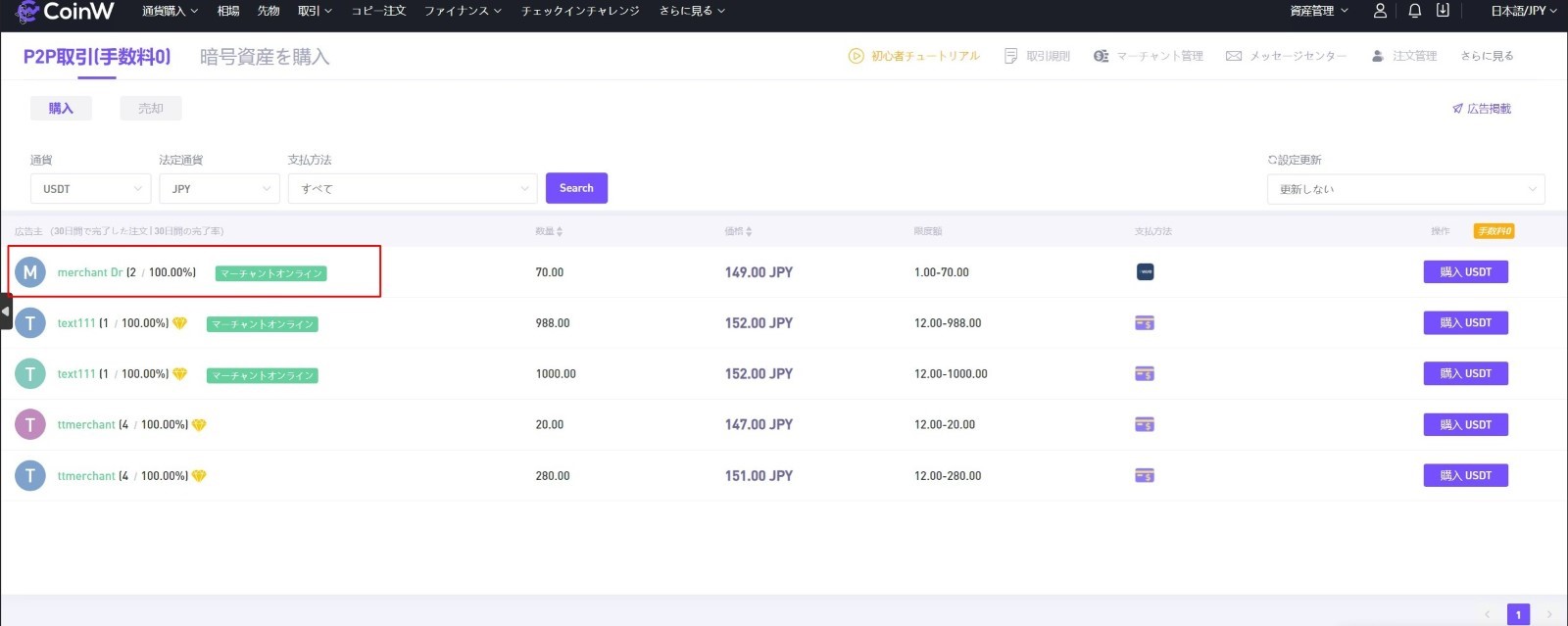
Task: Click payment card icon in 1000.00 row
Action: click(1145, 374)
